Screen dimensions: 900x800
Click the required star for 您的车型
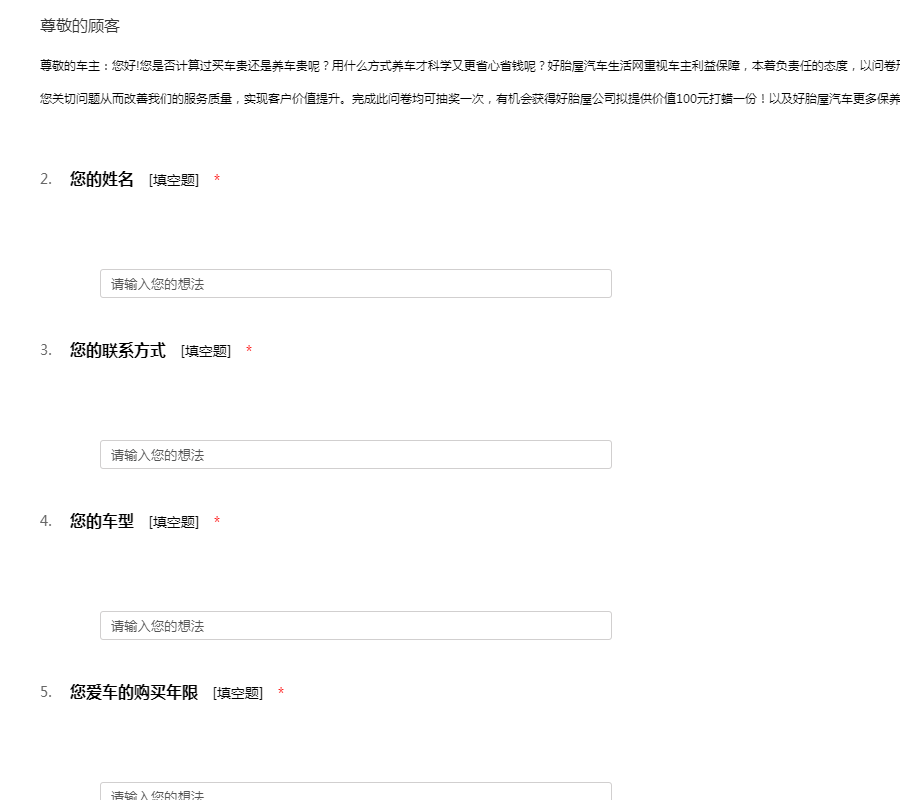(x=217, y=522)
